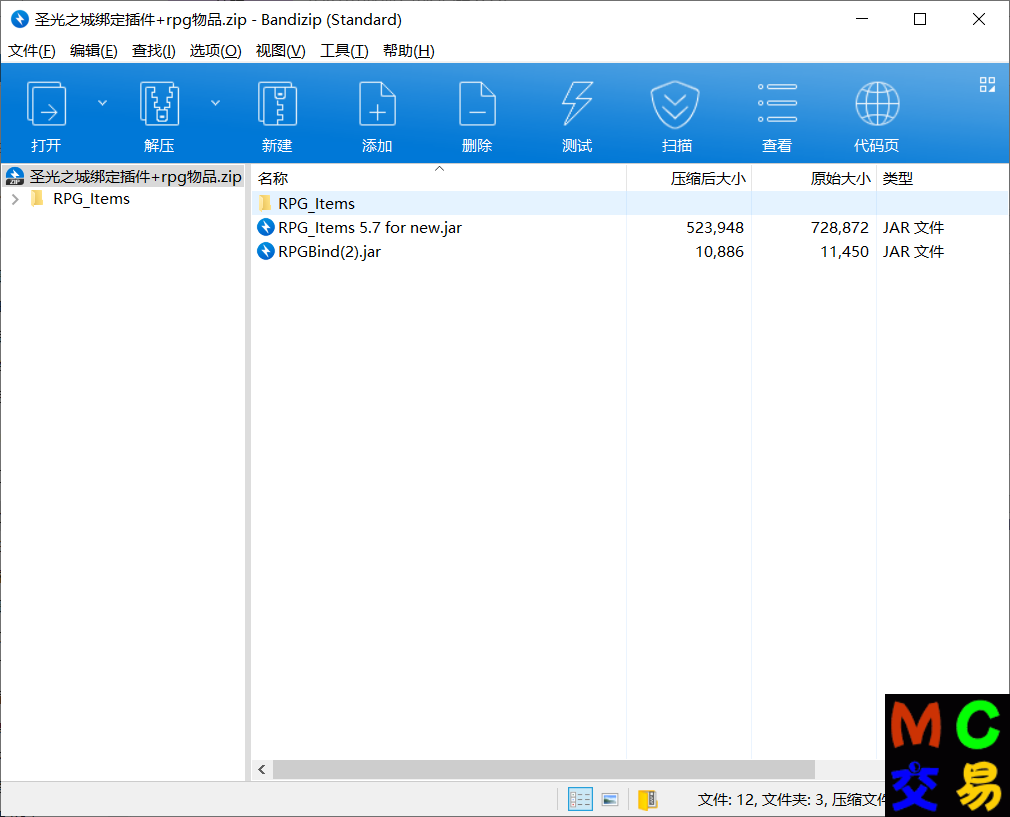Switch to thumbnail view icon in status bar
This screenshot has width=1010, height=817.
tap(610, 800)
